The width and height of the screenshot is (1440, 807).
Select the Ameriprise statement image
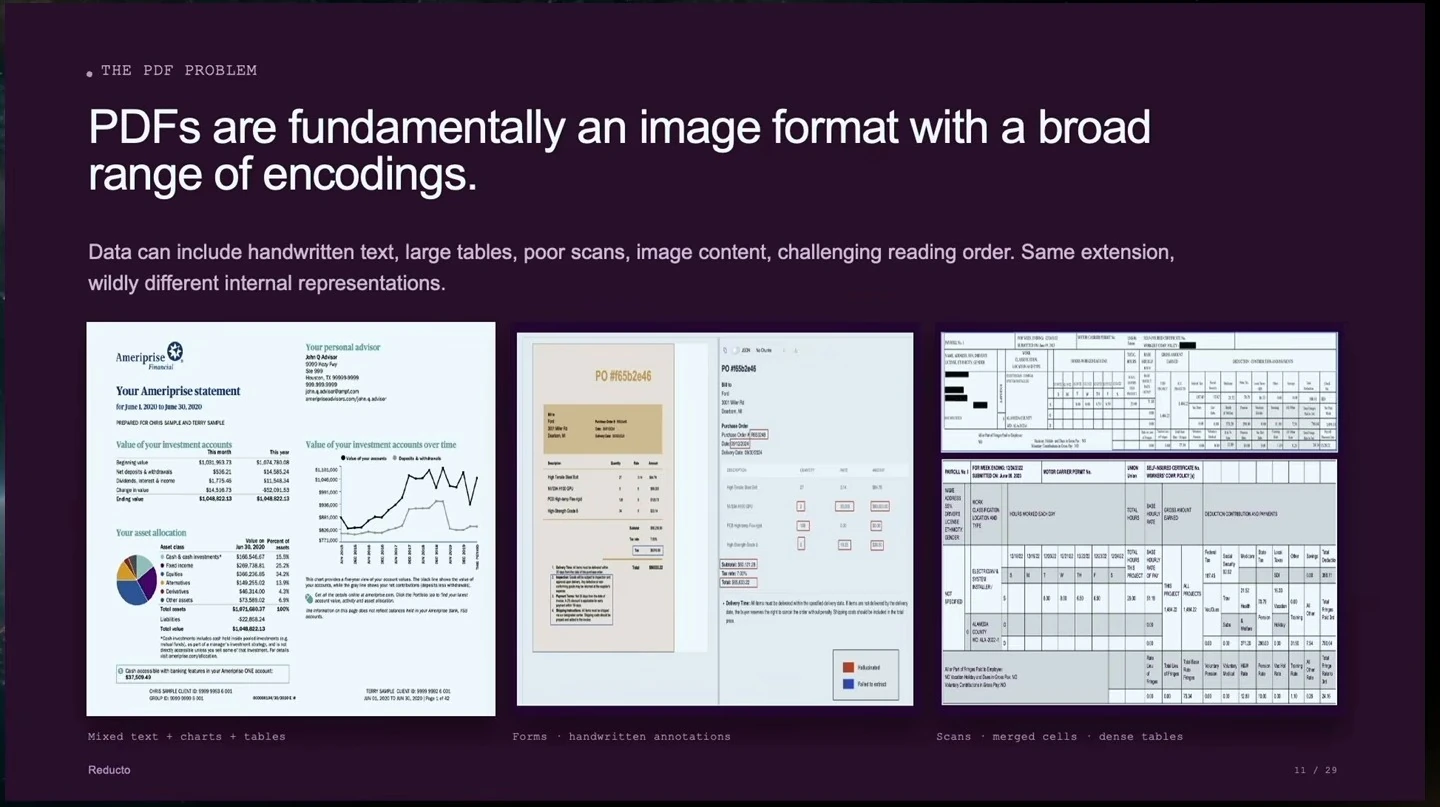(x=291, y=518)
